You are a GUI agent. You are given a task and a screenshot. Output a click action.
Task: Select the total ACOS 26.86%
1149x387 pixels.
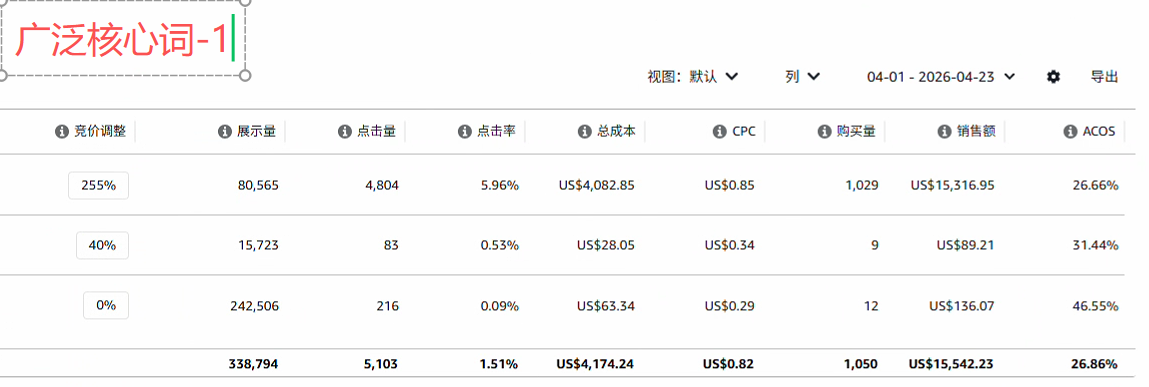pos(1095,364)
